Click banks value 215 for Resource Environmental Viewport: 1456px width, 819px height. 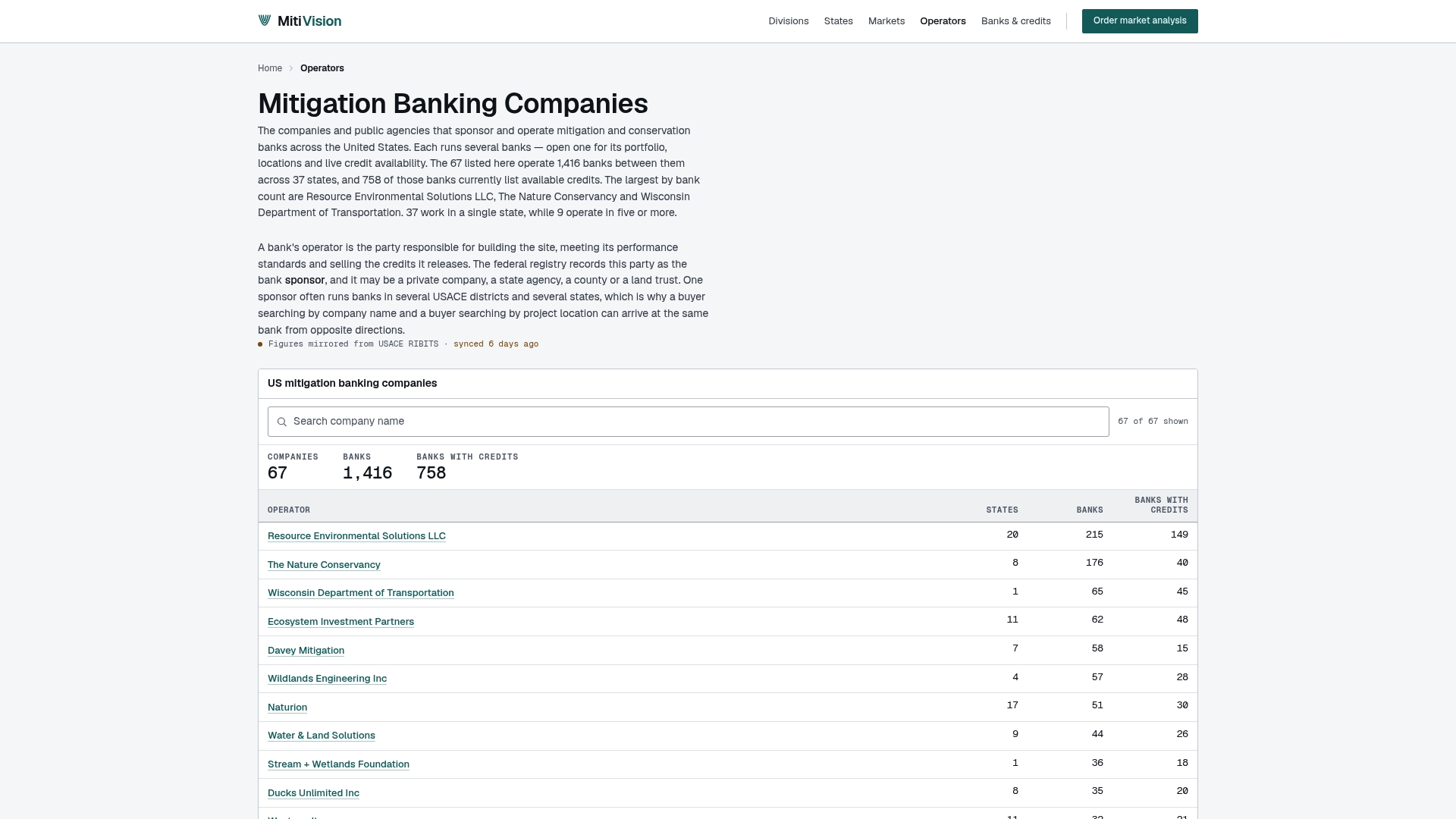click(x=1094, y=535)
